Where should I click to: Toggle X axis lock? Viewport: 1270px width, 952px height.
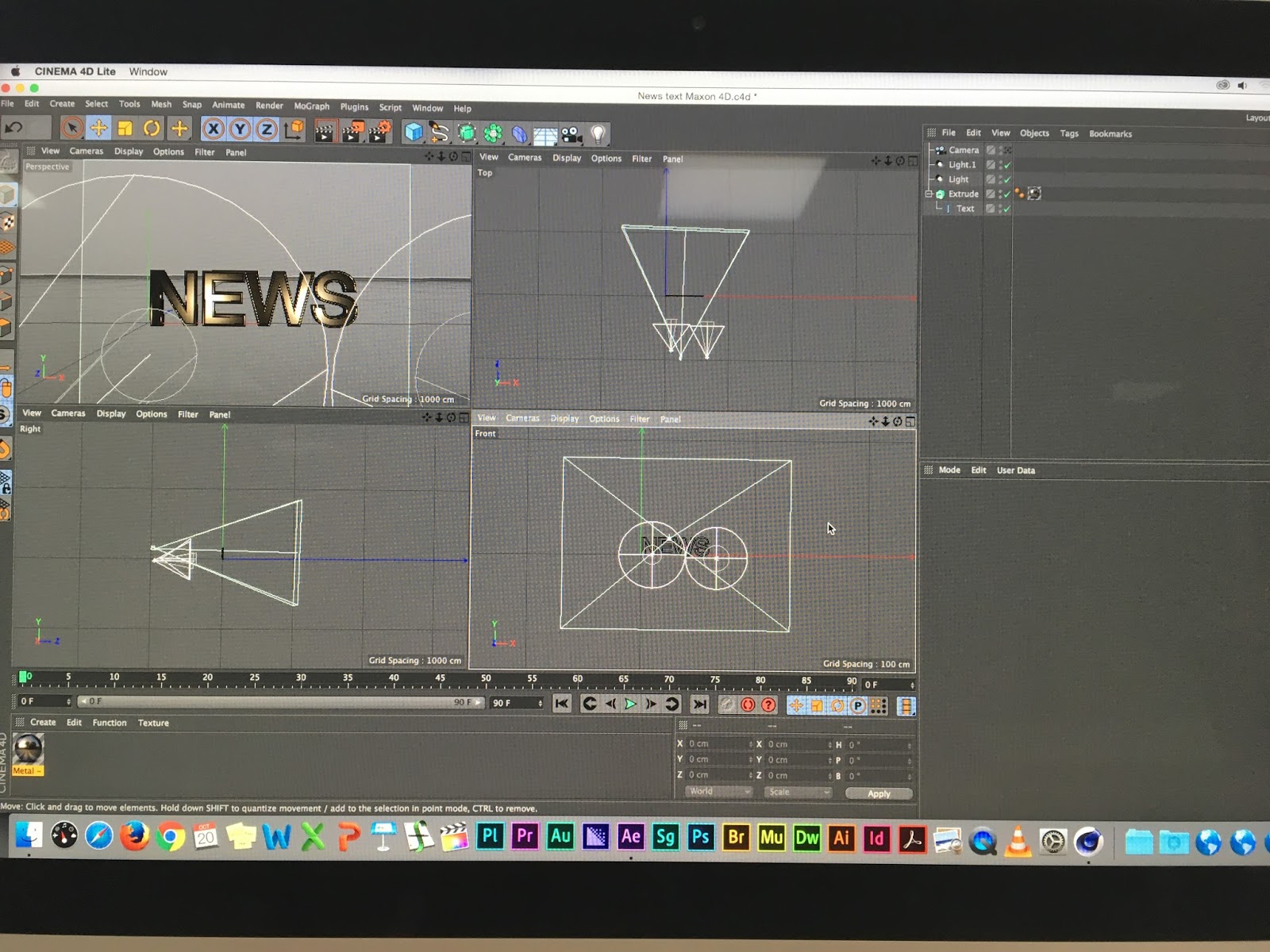click(213, 129)
